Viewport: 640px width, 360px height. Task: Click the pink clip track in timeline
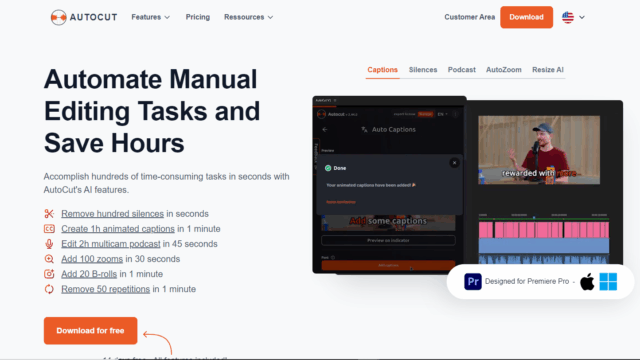tap(544, 230)
